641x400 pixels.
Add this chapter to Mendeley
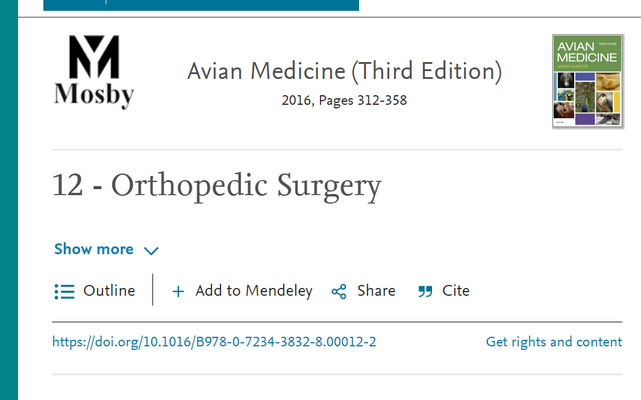click(242, 291)
